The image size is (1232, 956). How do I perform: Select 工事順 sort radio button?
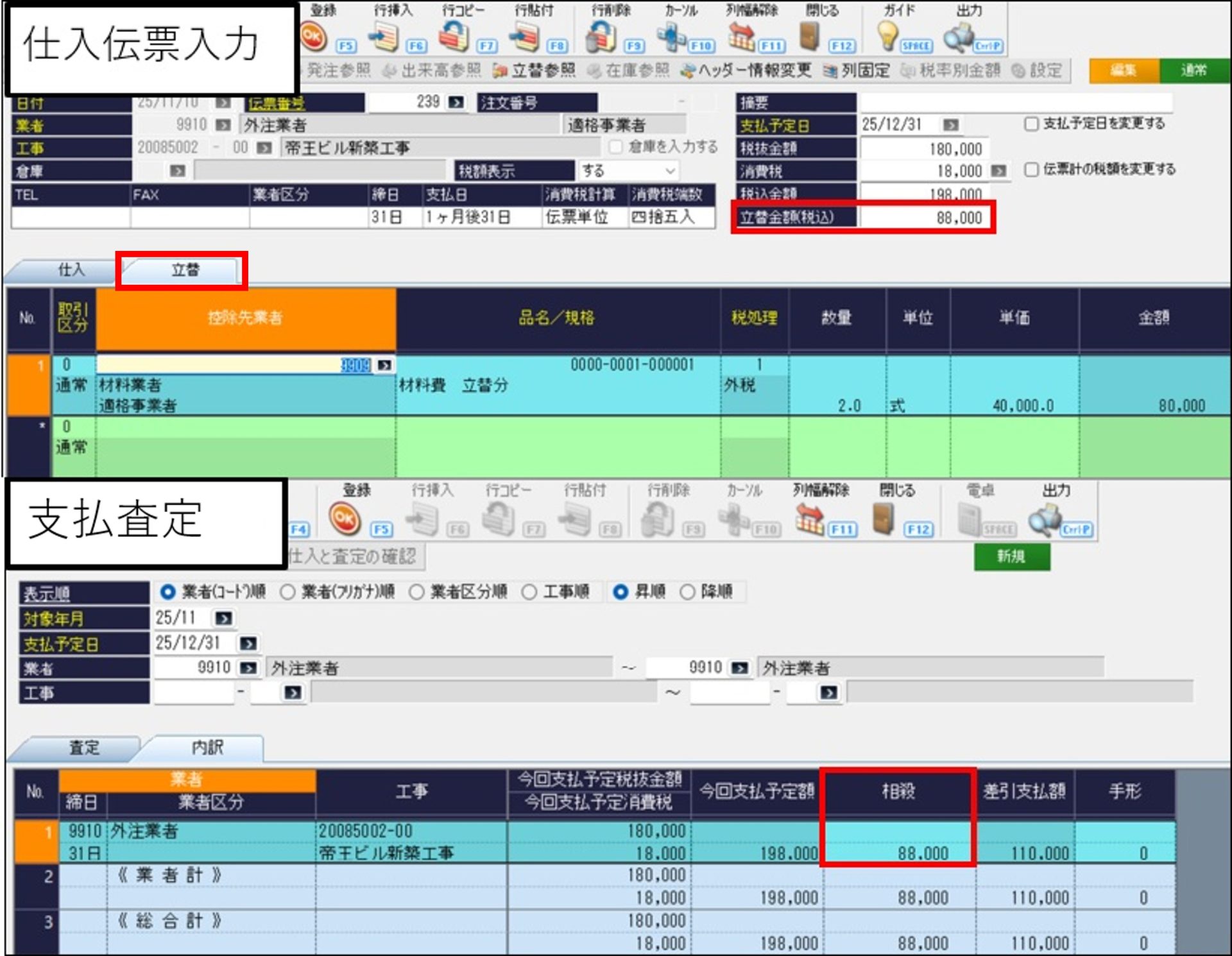coord(529,592)
